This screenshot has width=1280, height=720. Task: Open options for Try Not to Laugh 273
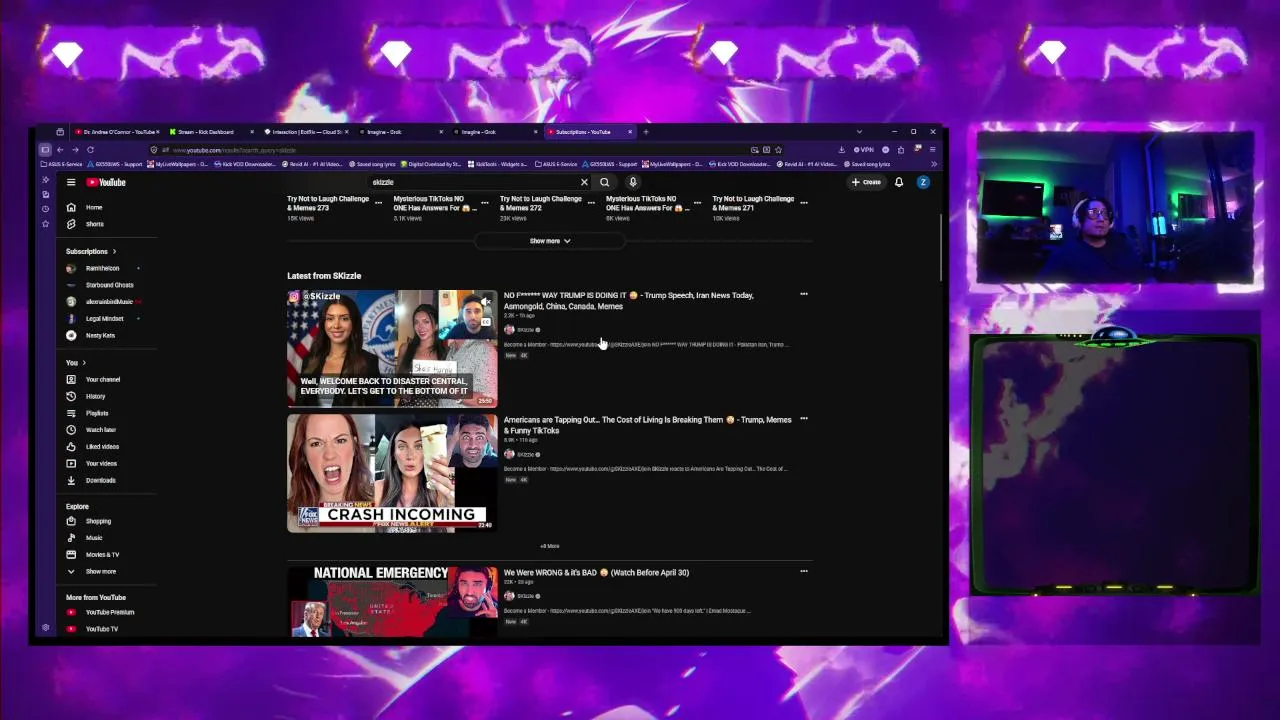click(x=378, y=203)
